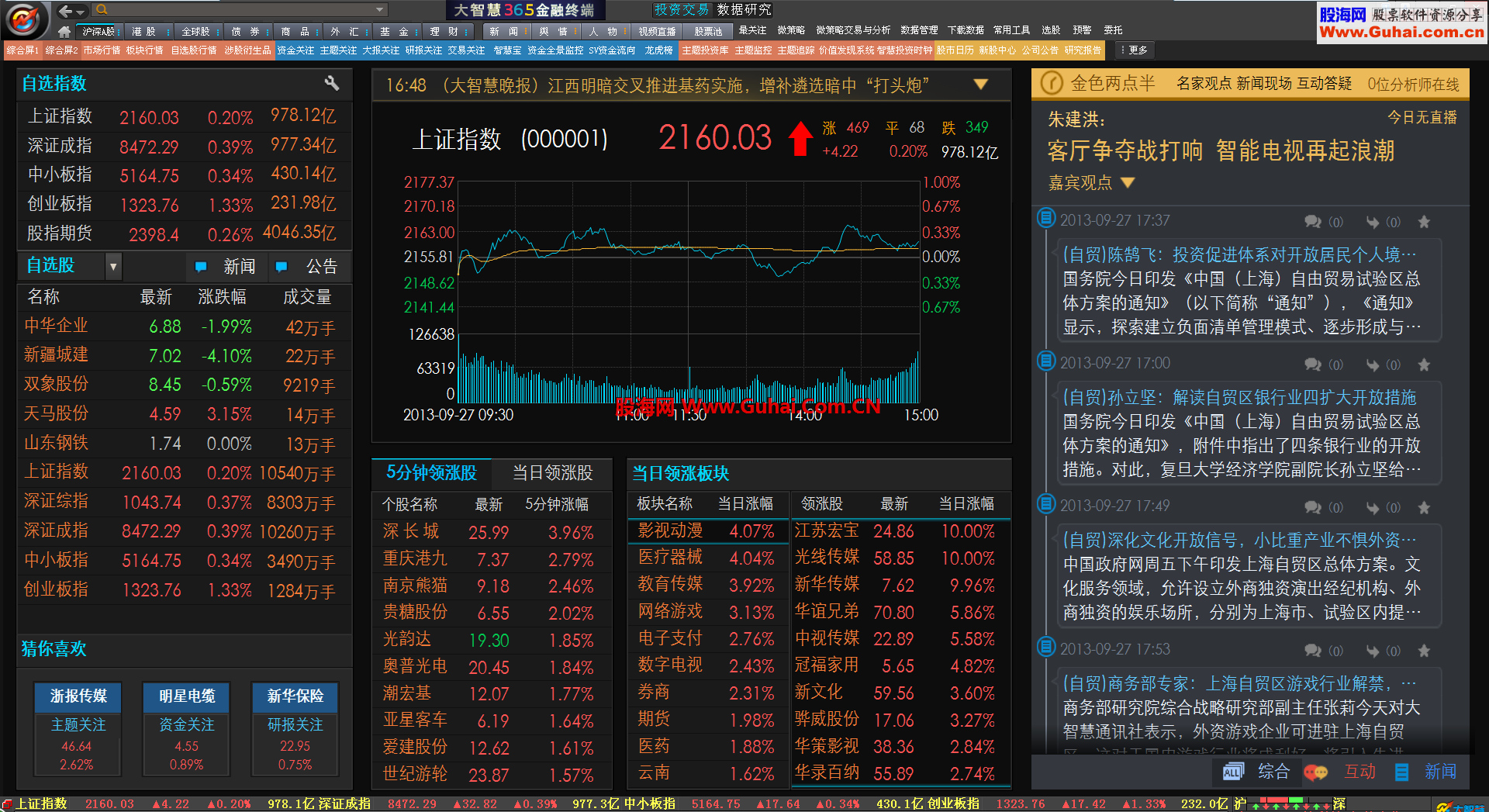Screen dimensions: 1489x812
Task: Share the 17:53 post
Action: point(1373,651)
